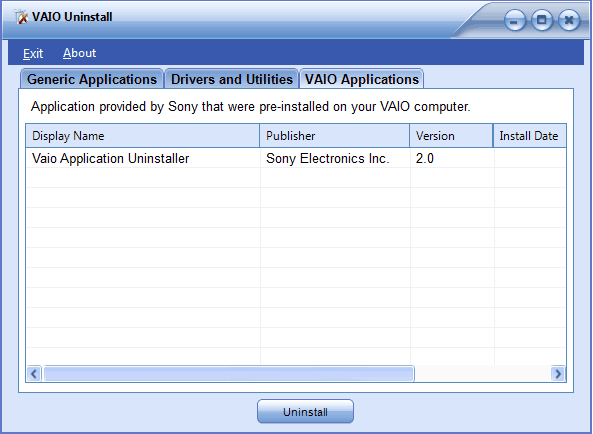Maximize the VAIO Uninstall window
593x434 pixels.
542,20
